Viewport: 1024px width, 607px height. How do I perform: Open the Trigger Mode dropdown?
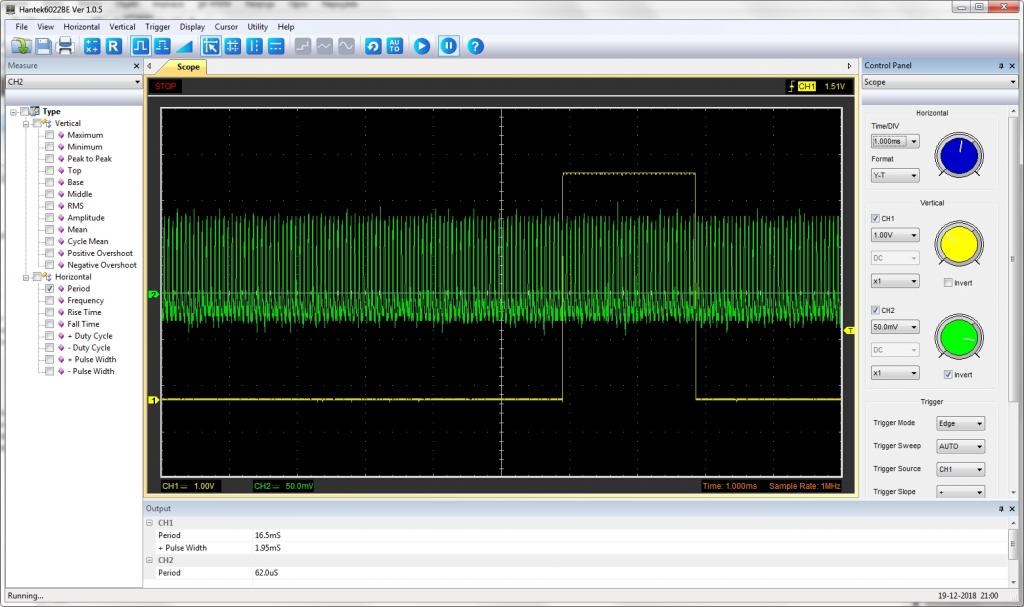(960, 423)
